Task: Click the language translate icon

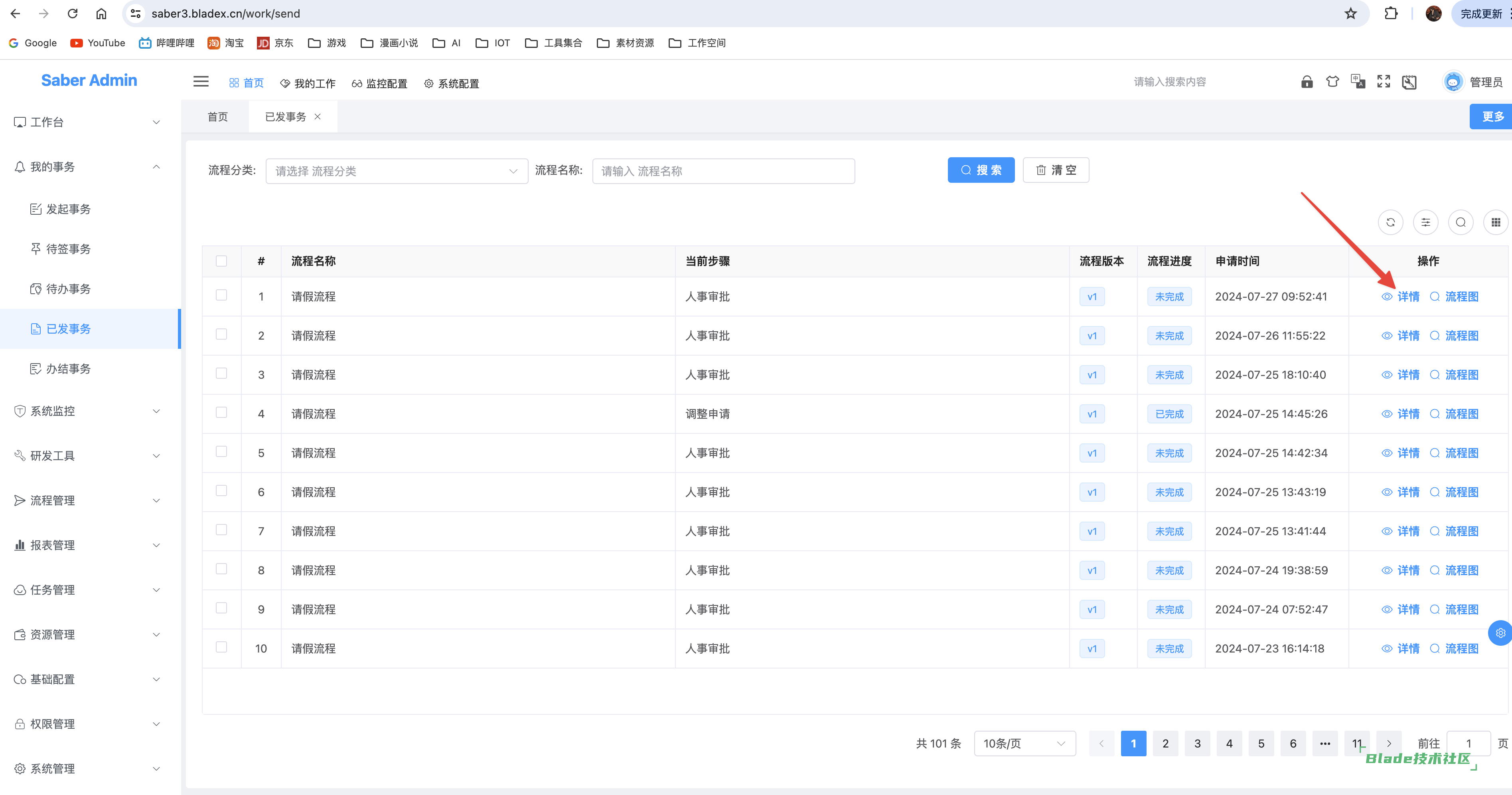Action: point(1358,81)
